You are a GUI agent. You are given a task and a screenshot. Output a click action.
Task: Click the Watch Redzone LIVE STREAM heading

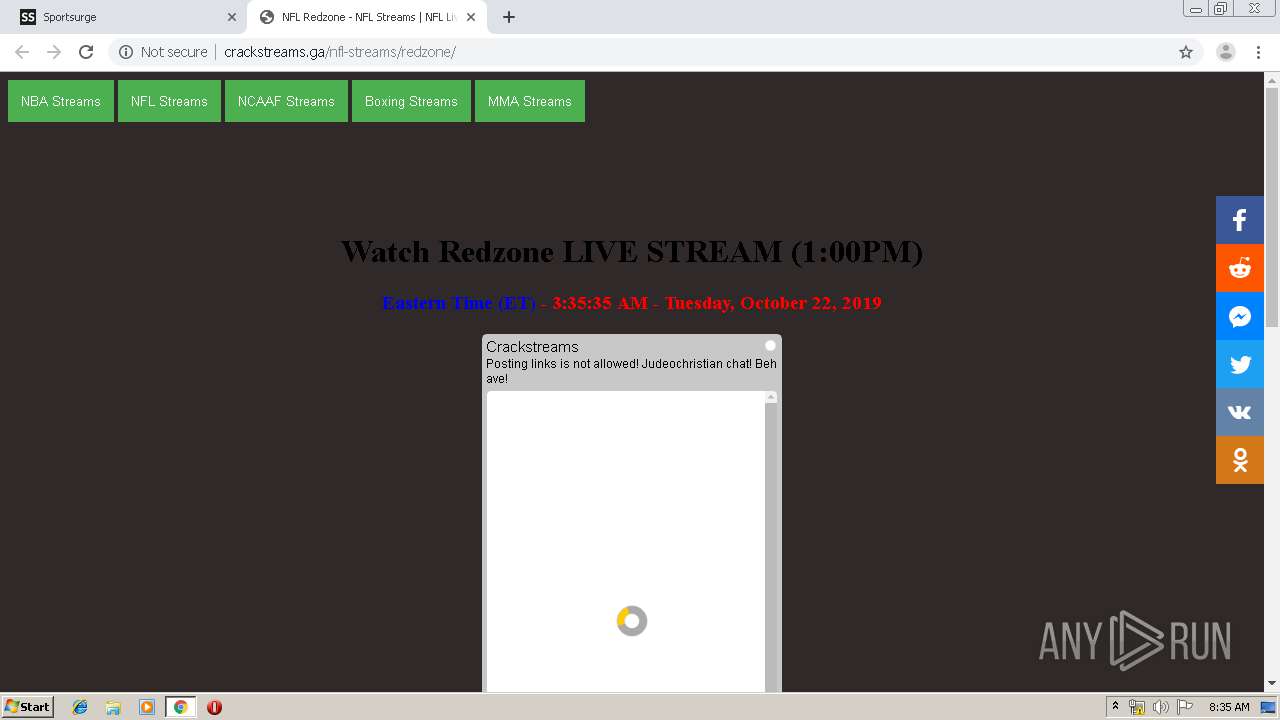(631, 251)
